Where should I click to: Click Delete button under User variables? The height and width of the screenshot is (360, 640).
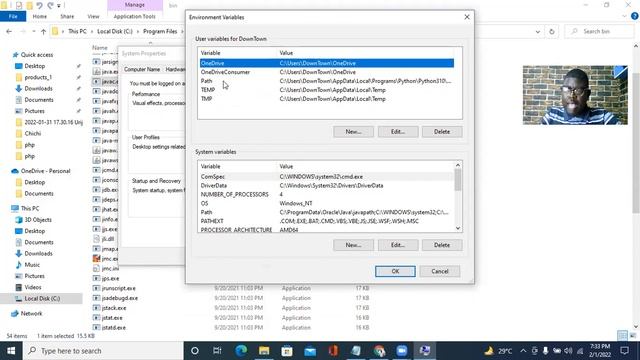coord(442,132)
